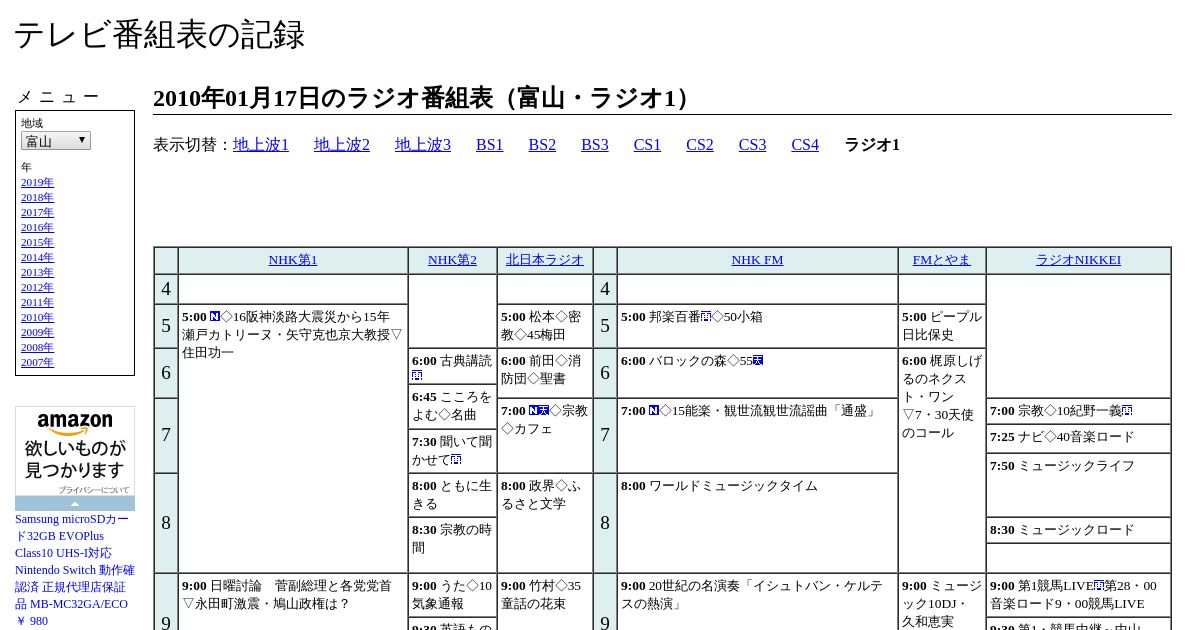Open the 2012年 year link
The image size is (1200, 630).
37,288
